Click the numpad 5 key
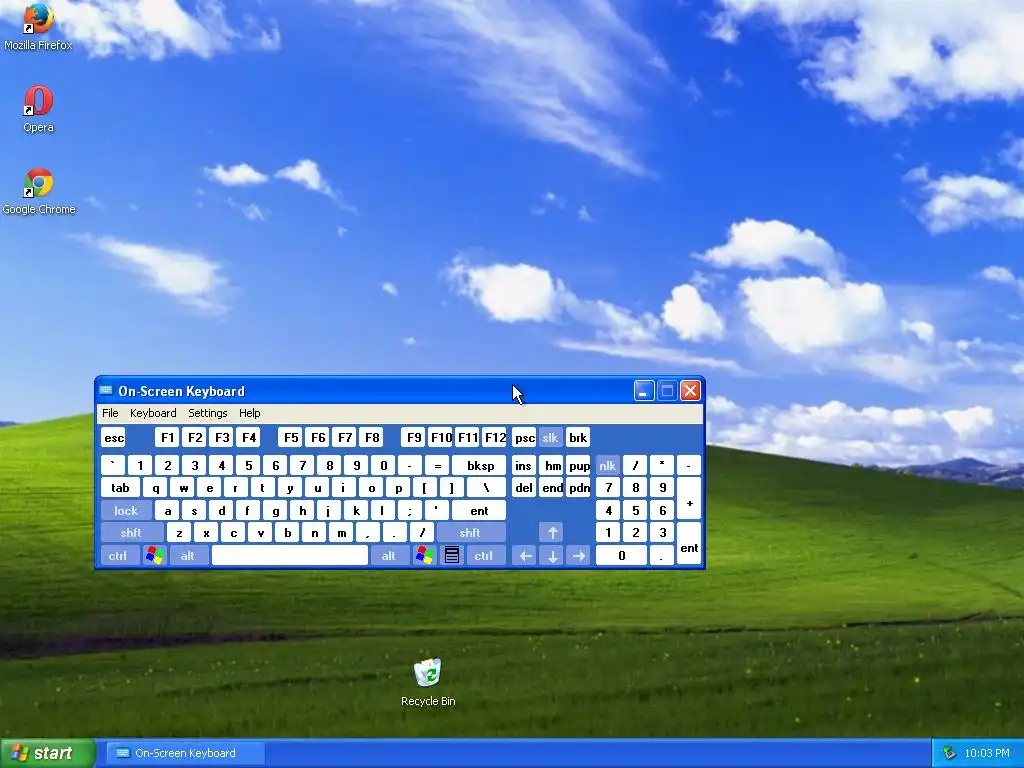The width and height of the screenshot is (1024, 768). (635, 511)
